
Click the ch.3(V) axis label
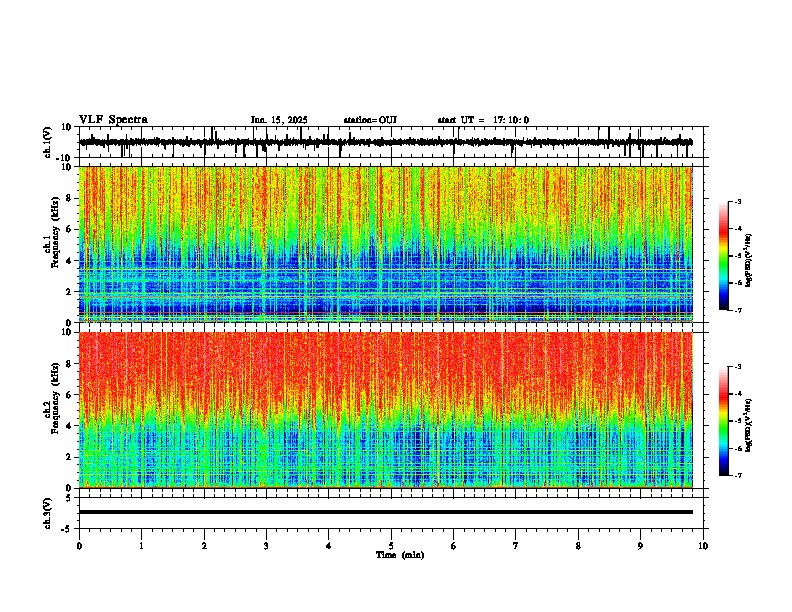tap(48, 514)
